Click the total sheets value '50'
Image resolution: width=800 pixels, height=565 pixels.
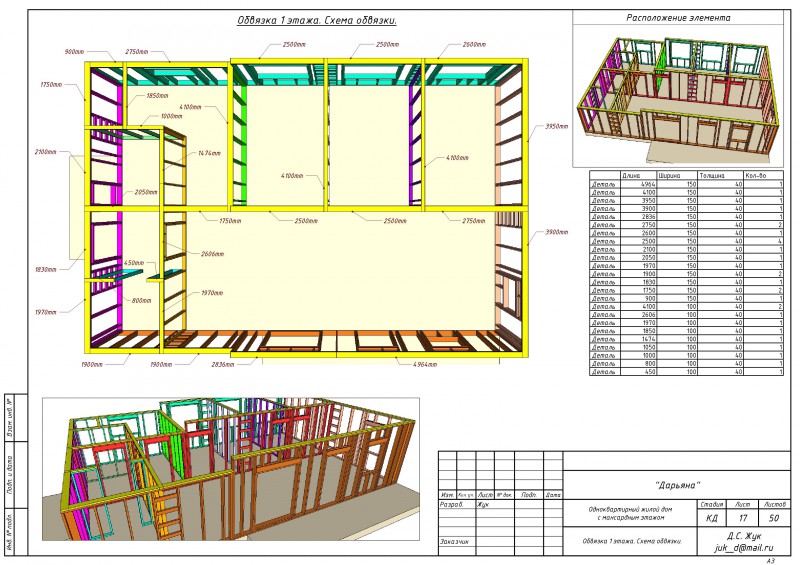point(774,518)
